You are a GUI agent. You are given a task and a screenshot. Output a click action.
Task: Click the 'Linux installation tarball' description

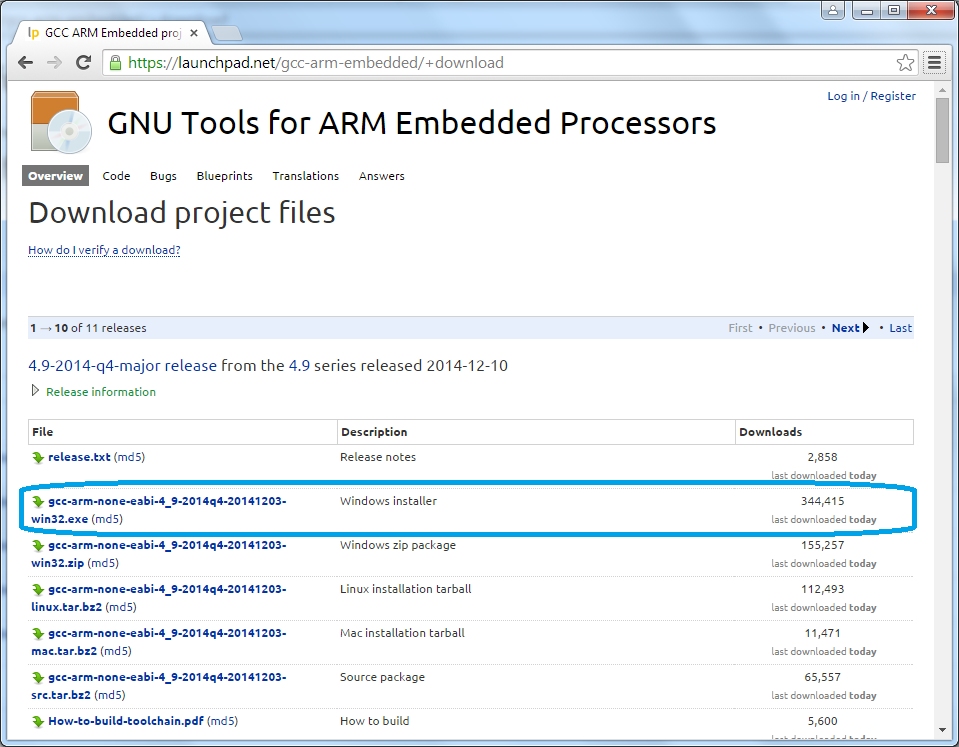click(405, 589)
